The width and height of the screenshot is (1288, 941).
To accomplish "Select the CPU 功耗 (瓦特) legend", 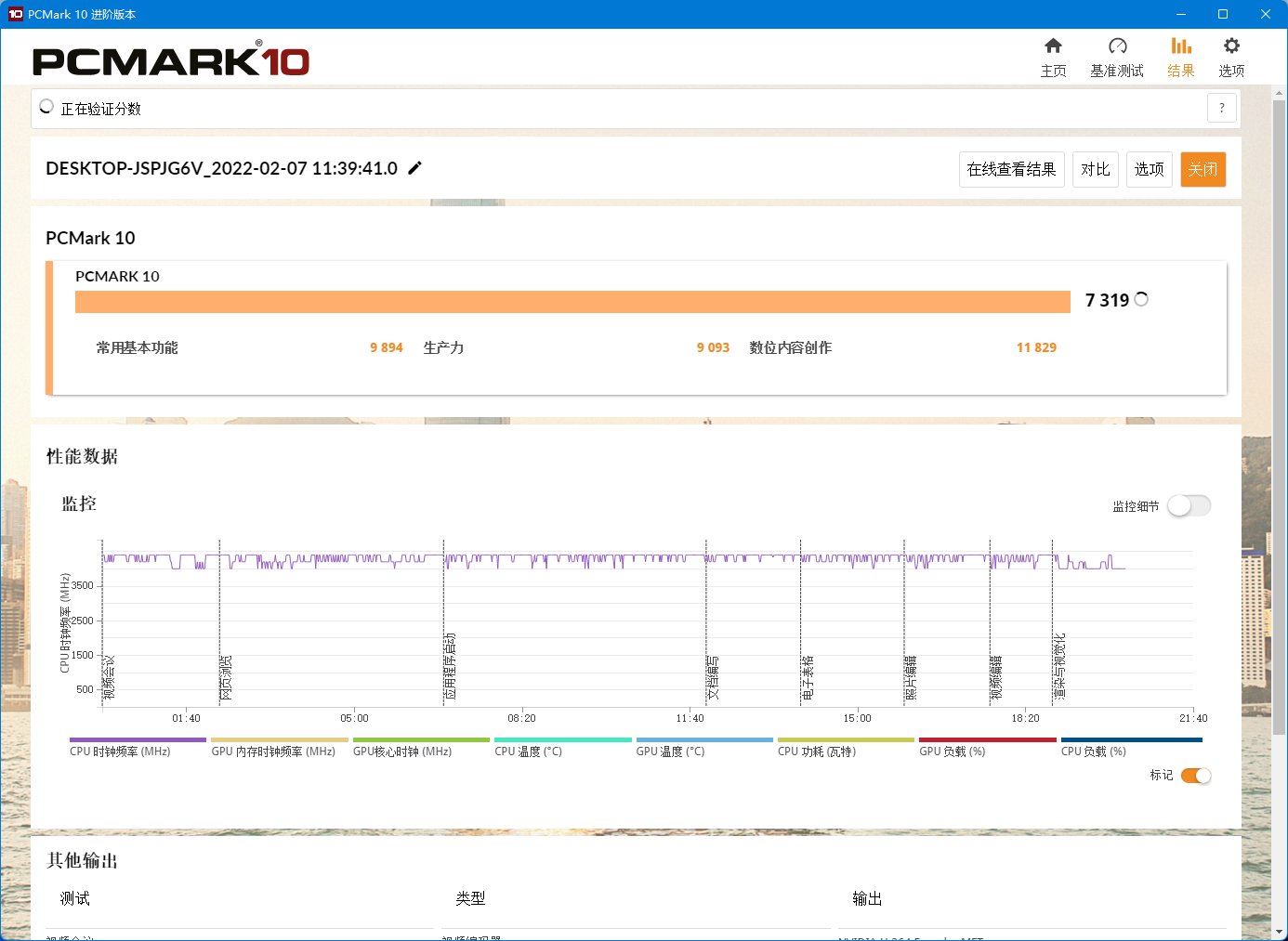I will [x=846, y=748].
